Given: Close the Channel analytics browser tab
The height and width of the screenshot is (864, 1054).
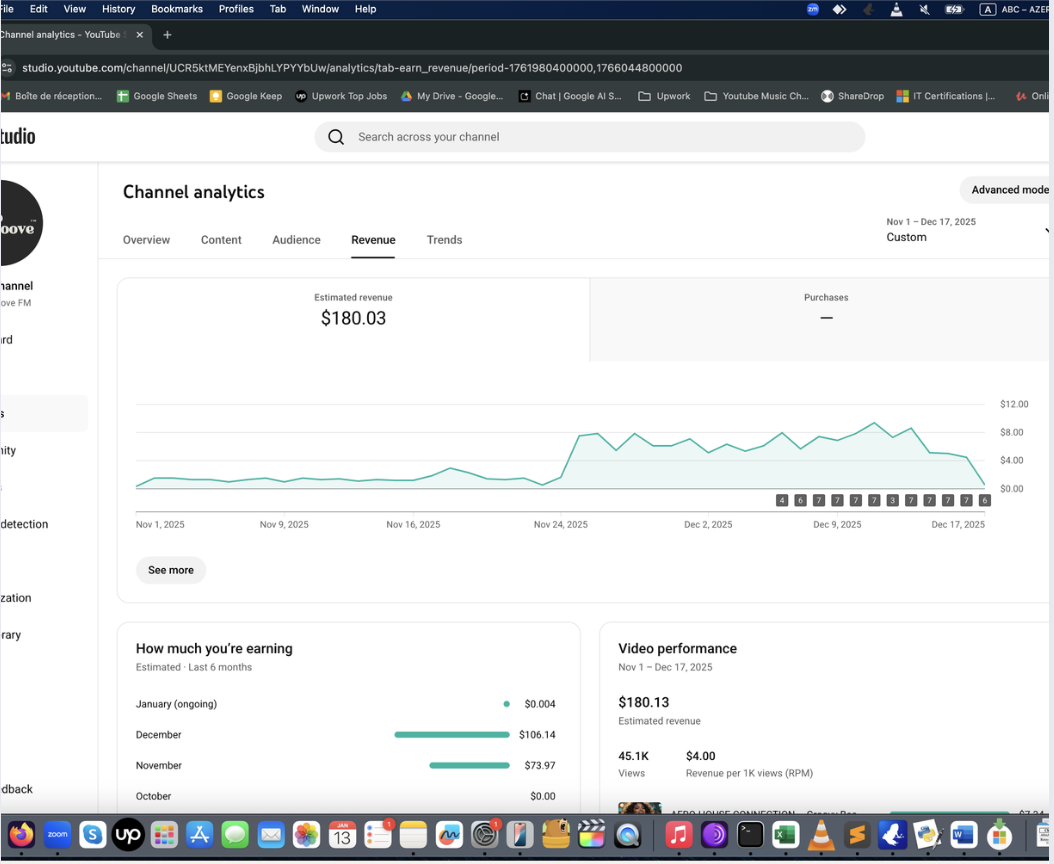Looking at the screenshot, I should pos(139,35).
